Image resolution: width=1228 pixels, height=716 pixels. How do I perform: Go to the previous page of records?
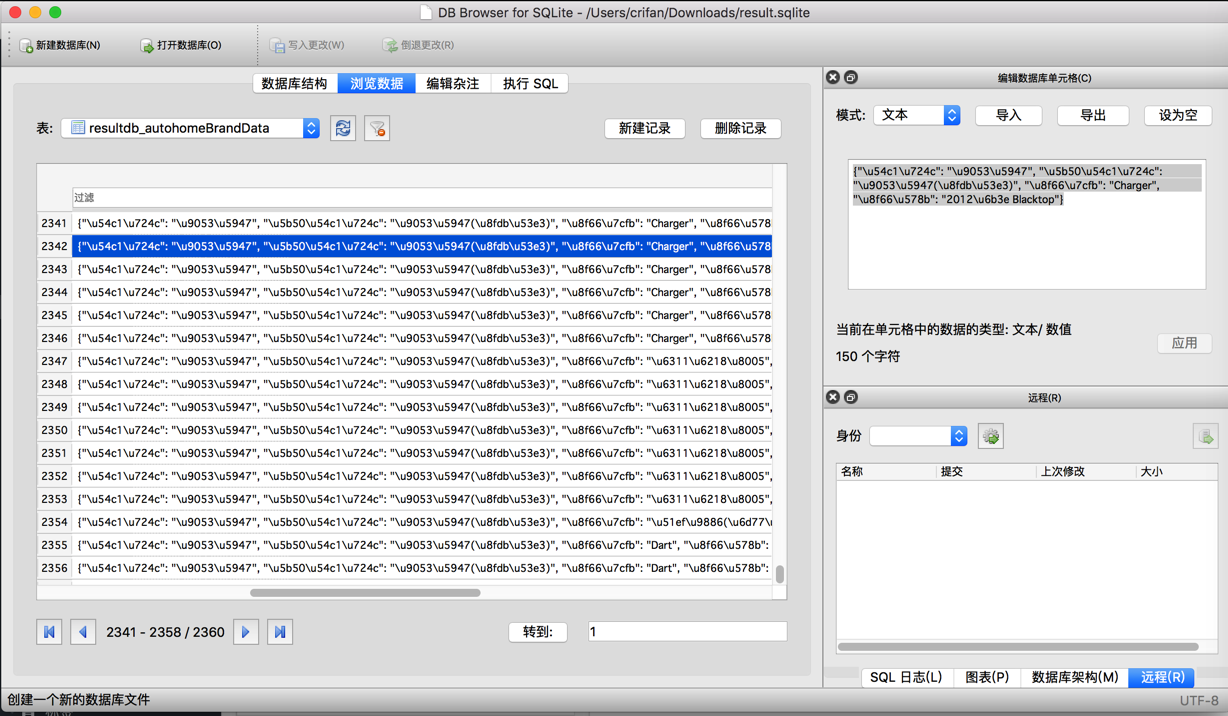(83, 632)
